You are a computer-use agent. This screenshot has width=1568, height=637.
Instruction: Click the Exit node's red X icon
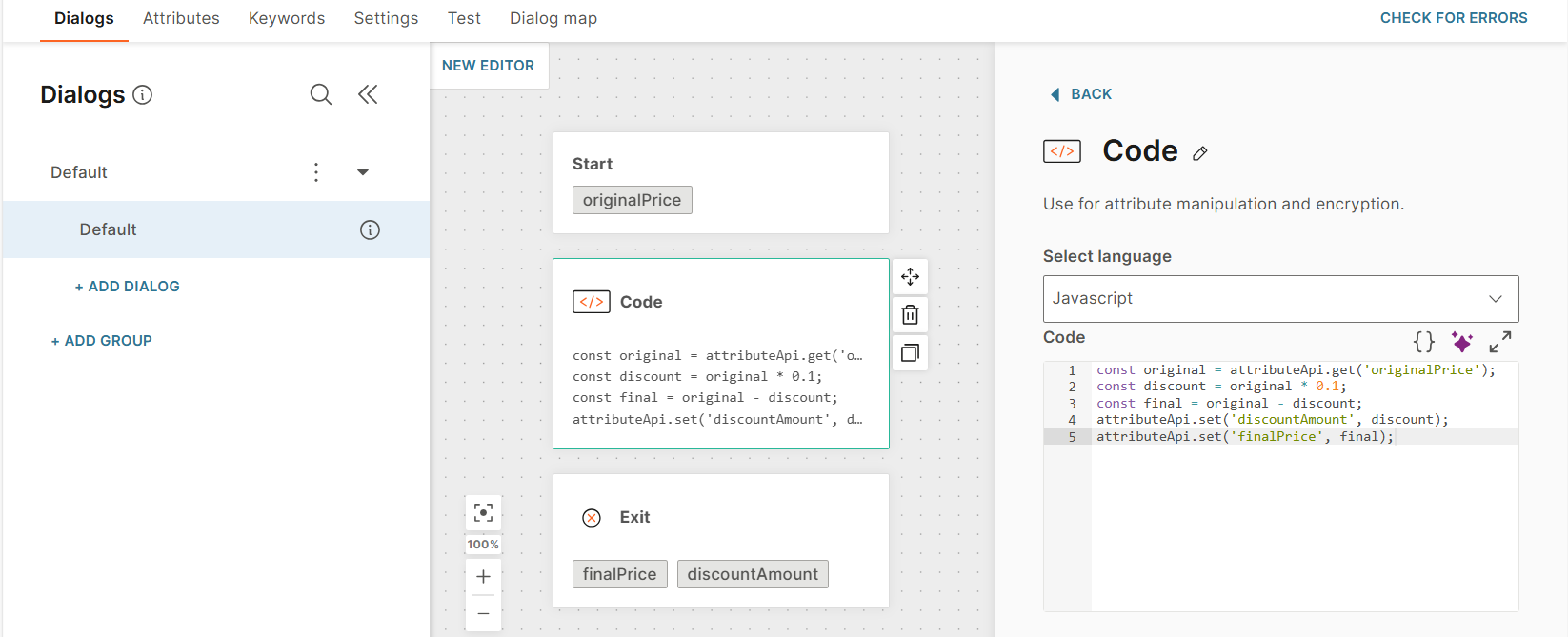pos(592,517)
